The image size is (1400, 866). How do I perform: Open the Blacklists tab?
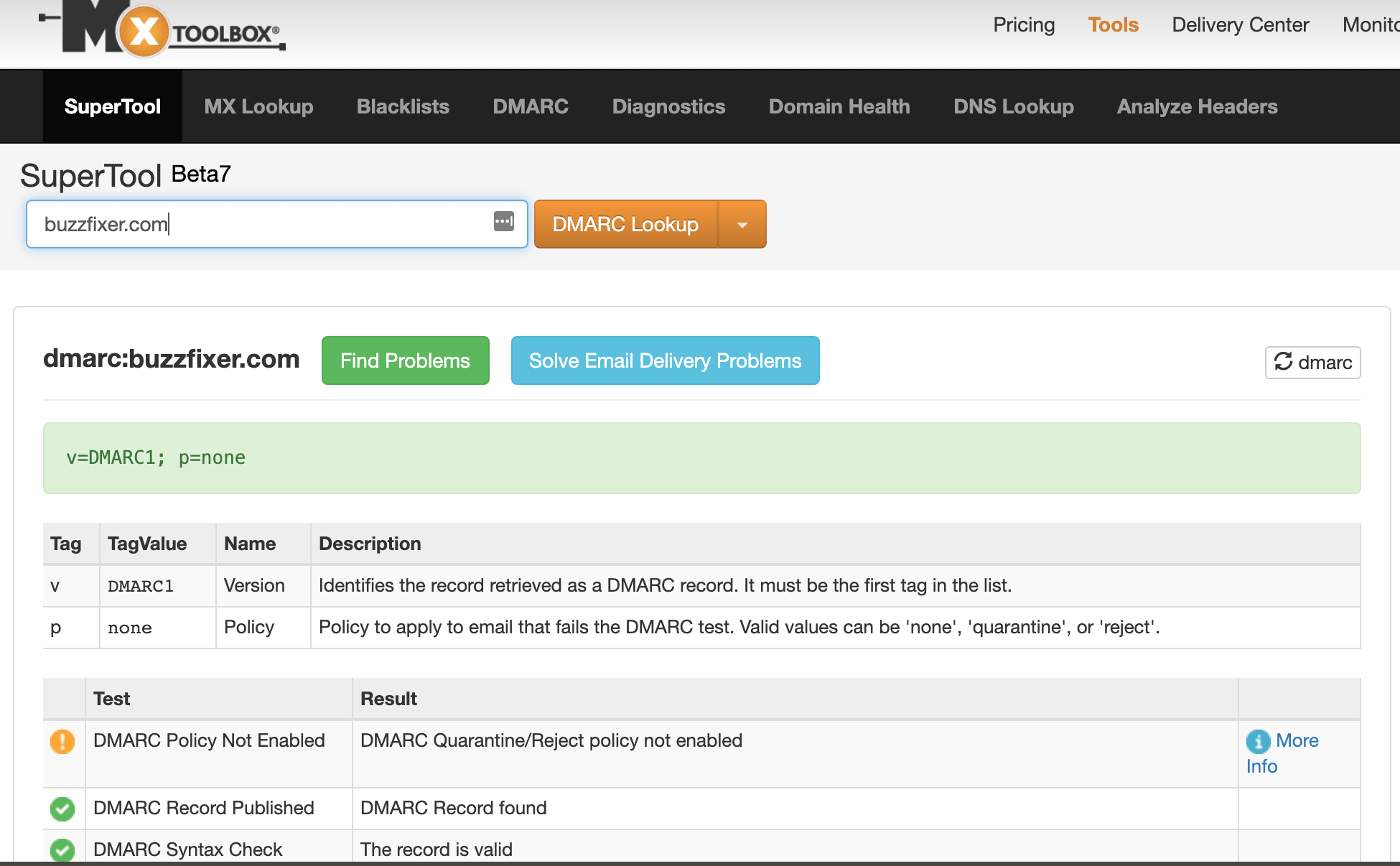click(x=403, y=107)
